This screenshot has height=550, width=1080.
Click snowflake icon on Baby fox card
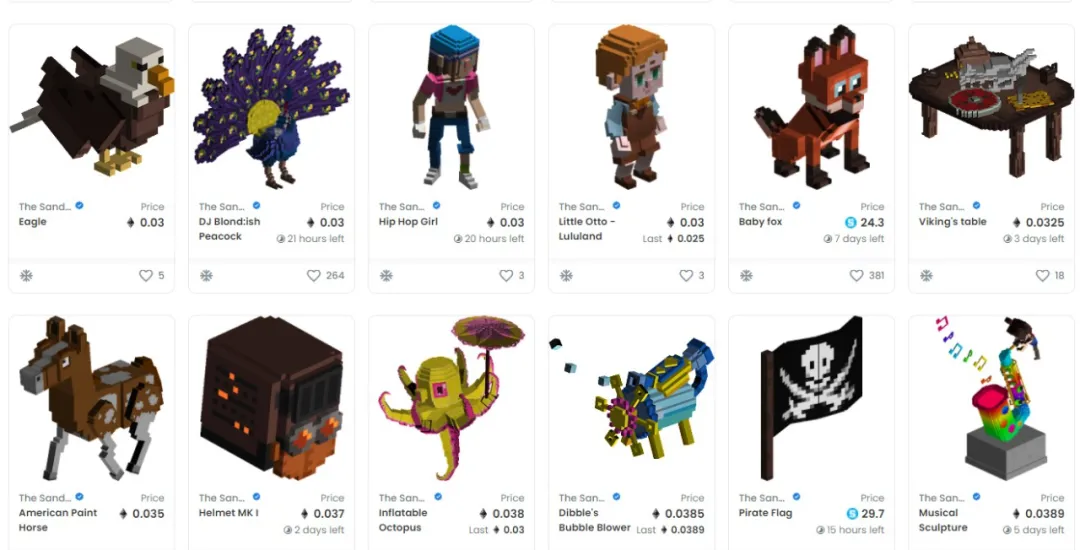(746, 275)
